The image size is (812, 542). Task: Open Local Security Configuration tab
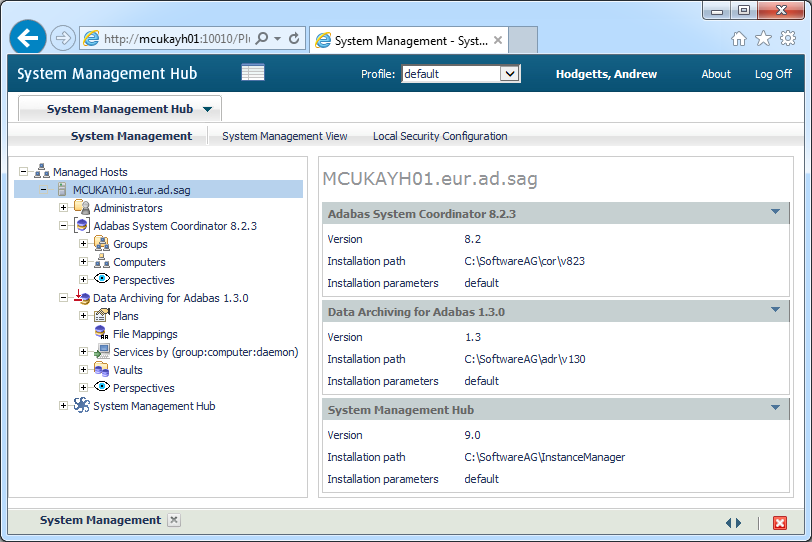coord(440,136)
